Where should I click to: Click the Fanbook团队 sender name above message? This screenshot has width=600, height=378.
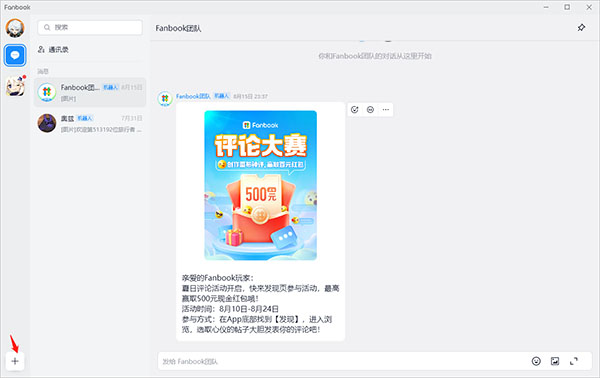[x=193, y=96]
